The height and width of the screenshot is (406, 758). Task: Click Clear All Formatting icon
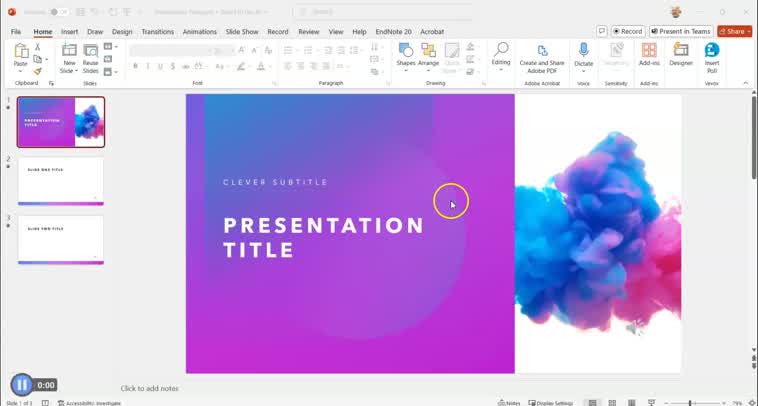tap(268, 50)
